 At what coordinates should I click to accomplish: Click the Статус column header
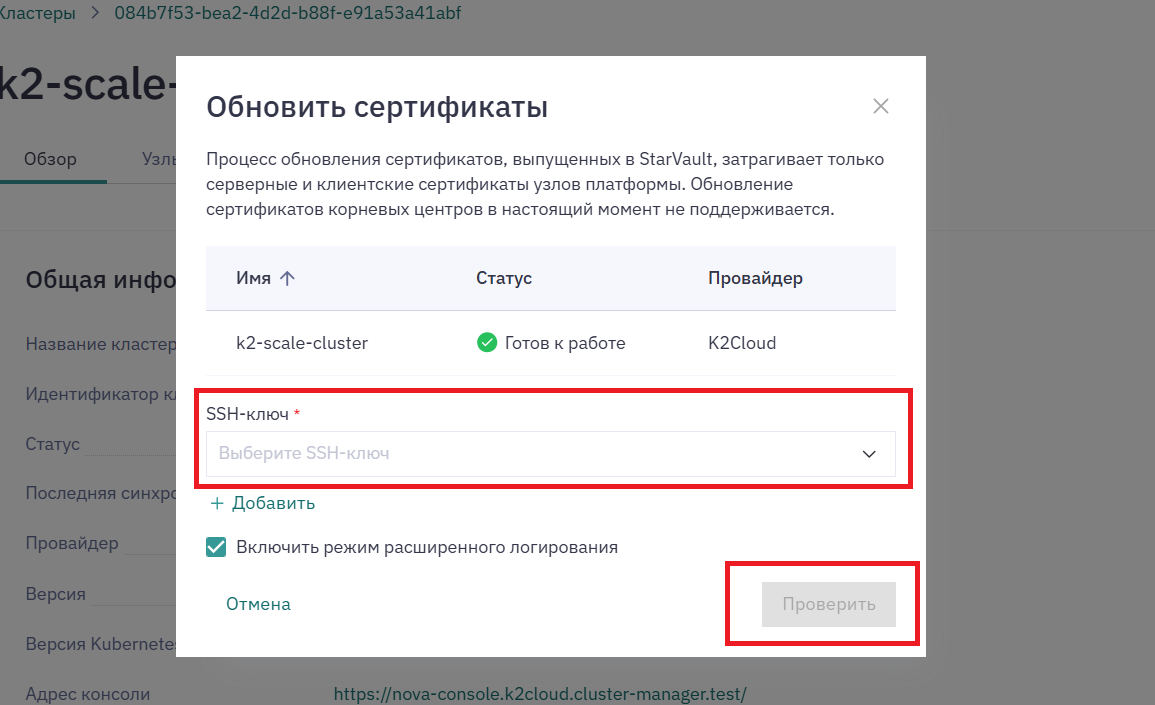504,278
